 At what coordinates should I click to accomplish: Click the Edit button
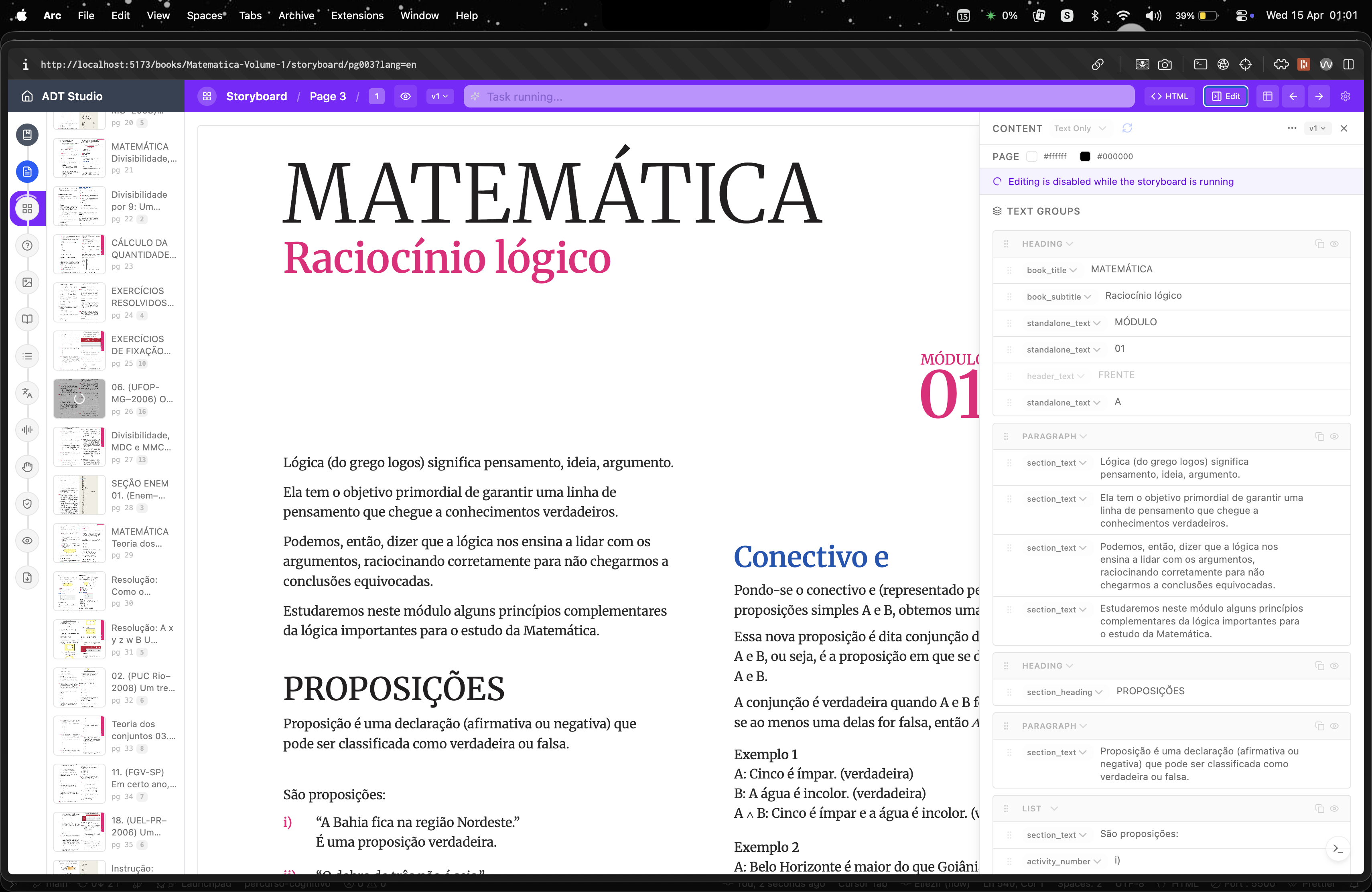(1226, 96)
